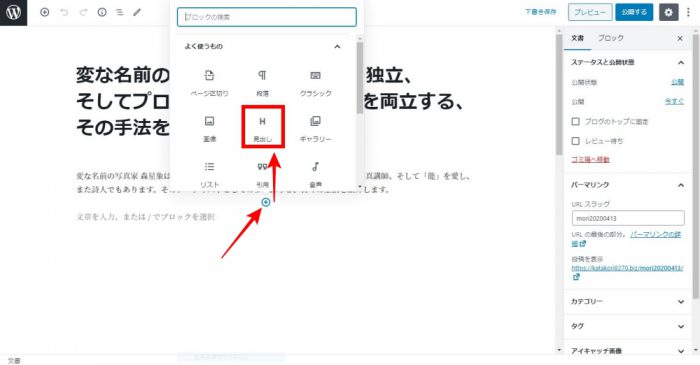Click the inline plus add-block button
This screenshot has width=700, height=365.
pyautogui.click(x=266, y=203)
